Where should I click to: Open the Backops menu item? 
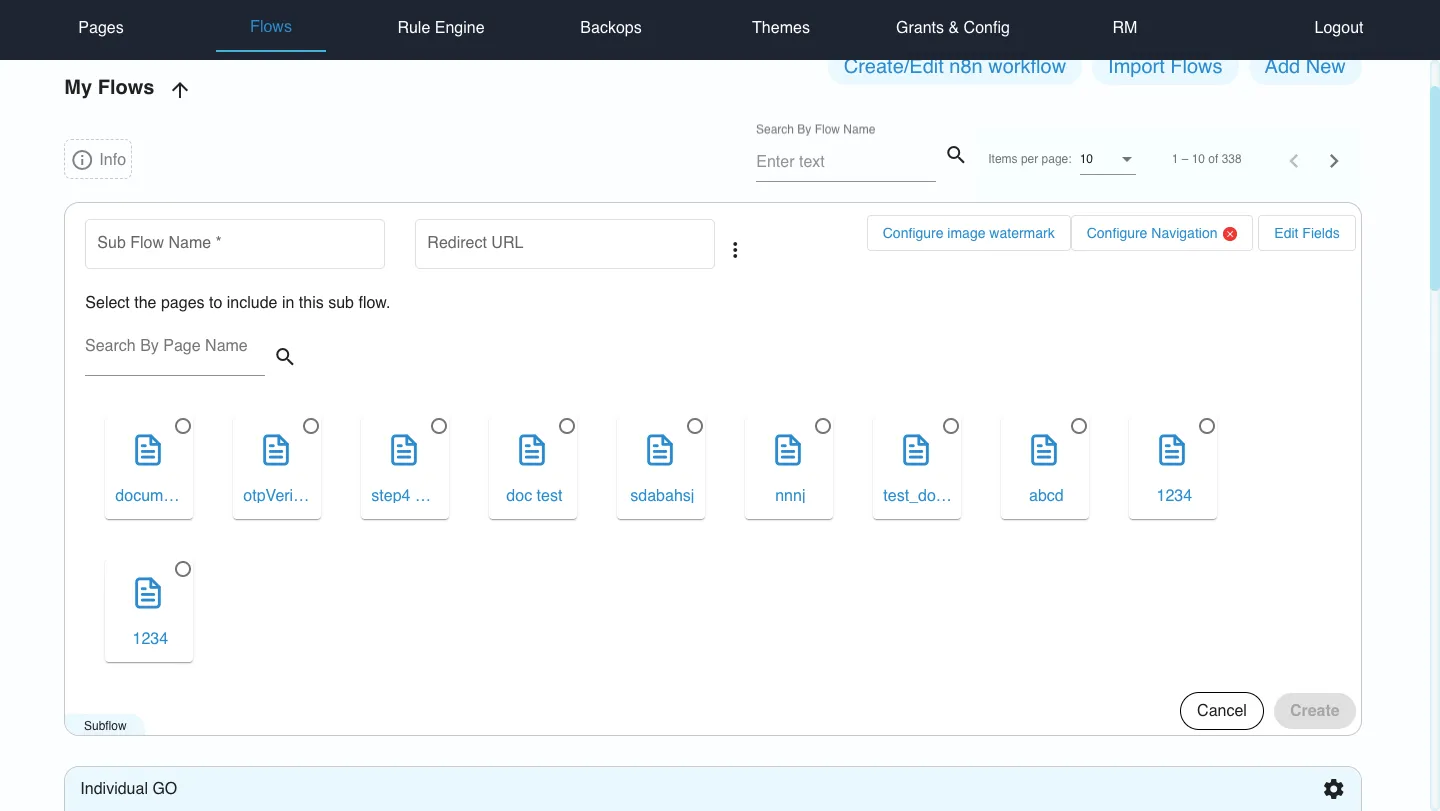(x=611, y=28)
